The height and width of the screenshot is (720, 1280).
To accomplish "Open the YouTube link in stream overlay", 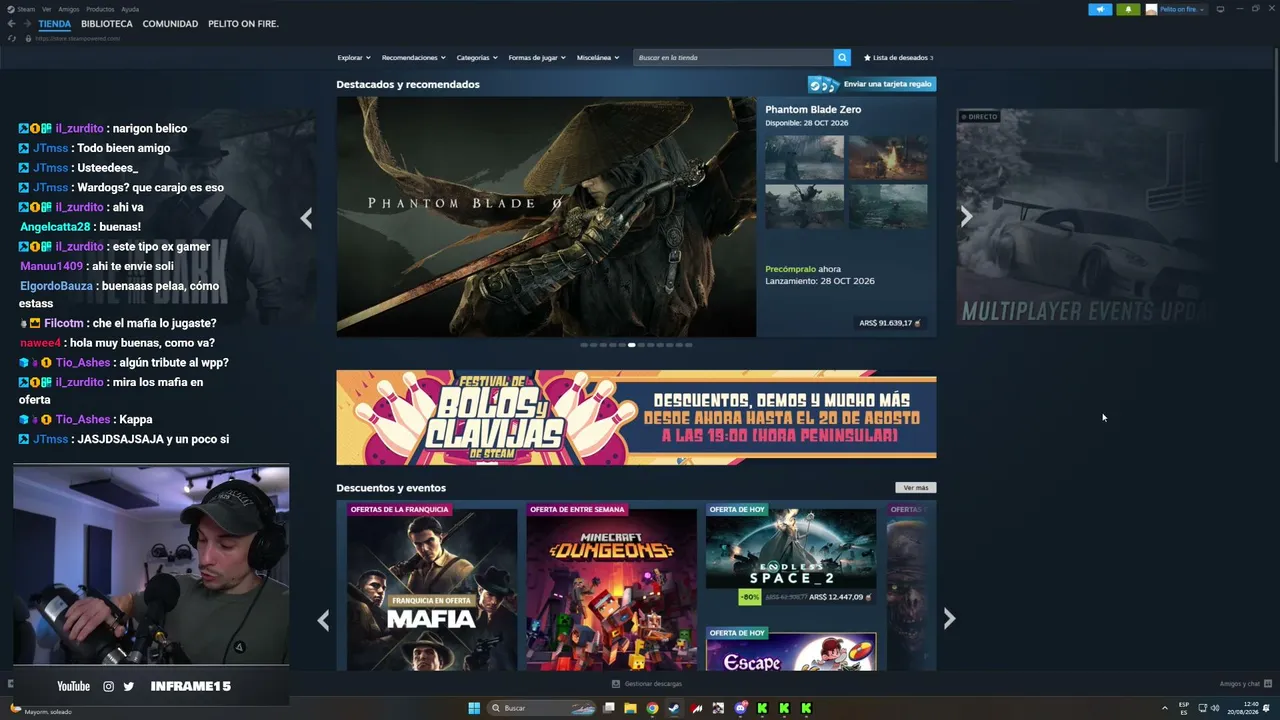I will (x=73, y=686).
